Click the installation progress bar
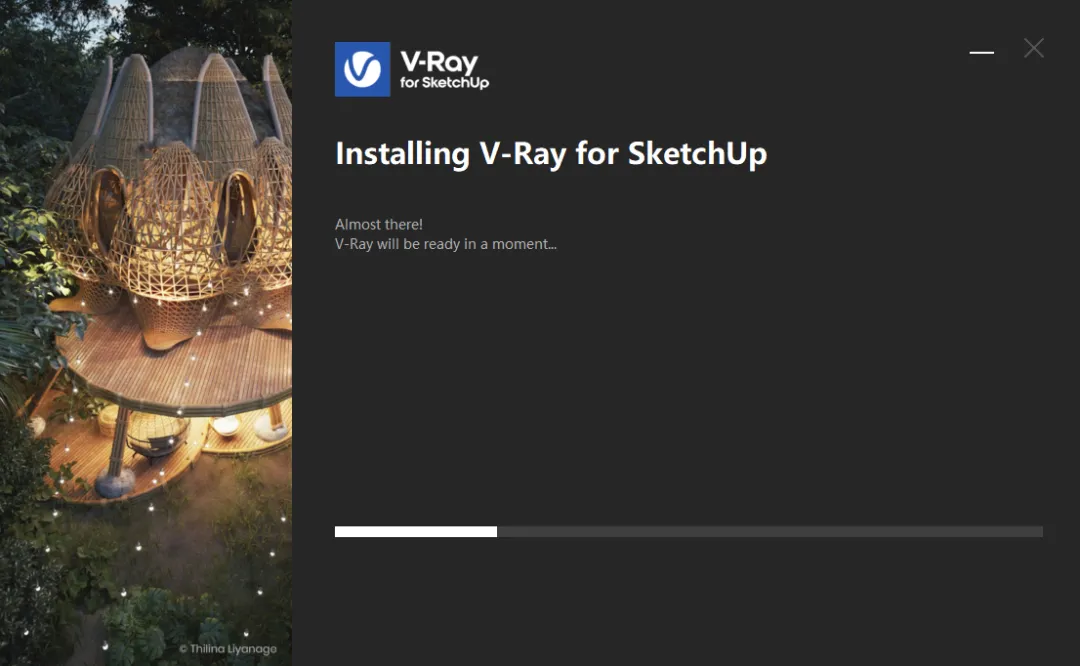 coord(690,531)
